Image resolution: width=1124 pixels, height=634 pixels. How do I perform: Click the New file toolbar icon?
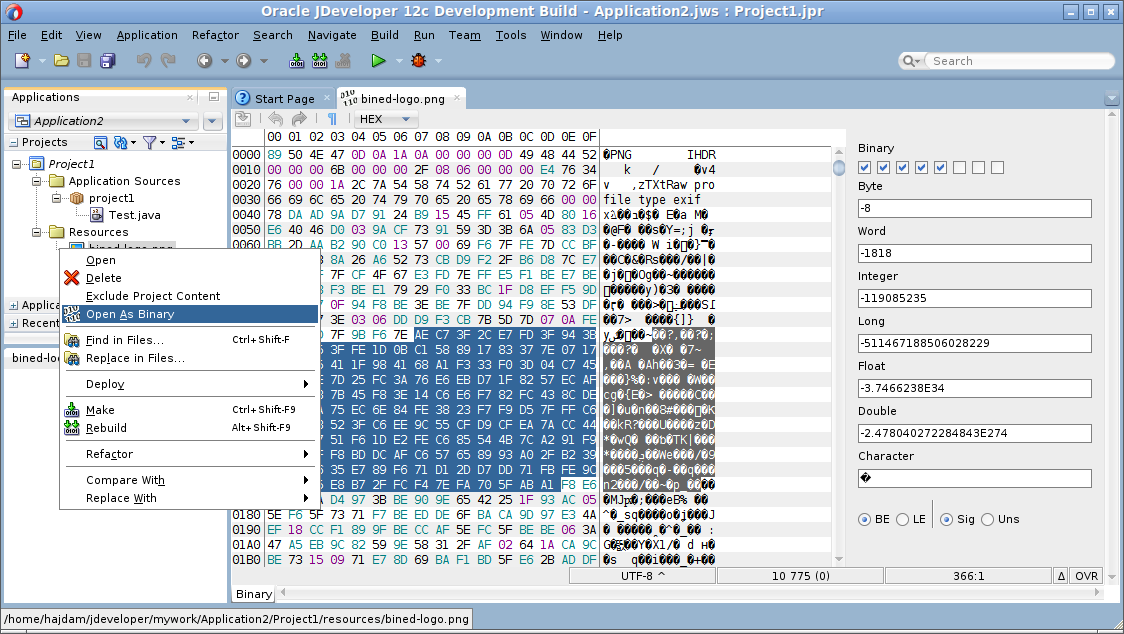22,61
